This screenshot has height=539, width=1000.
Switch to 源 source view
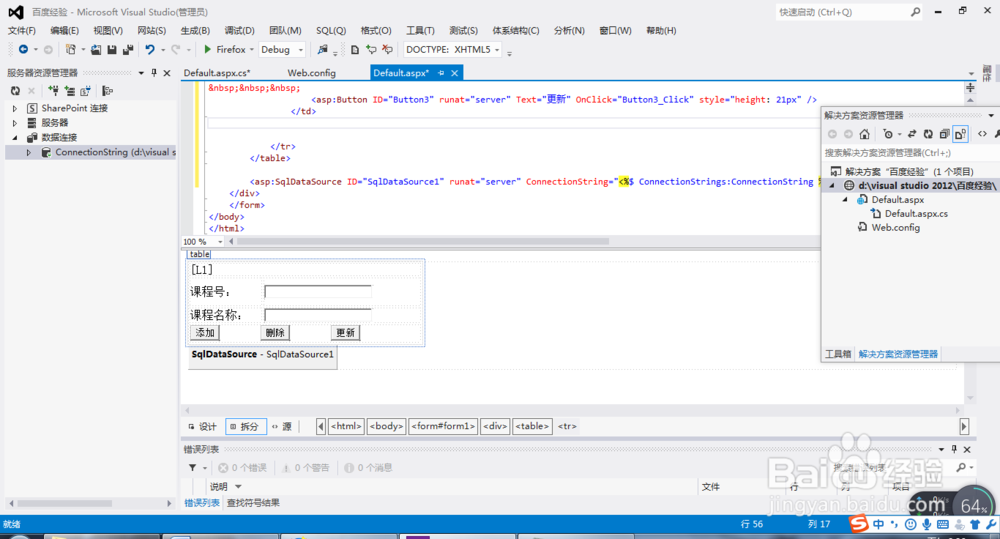(282, 426)
